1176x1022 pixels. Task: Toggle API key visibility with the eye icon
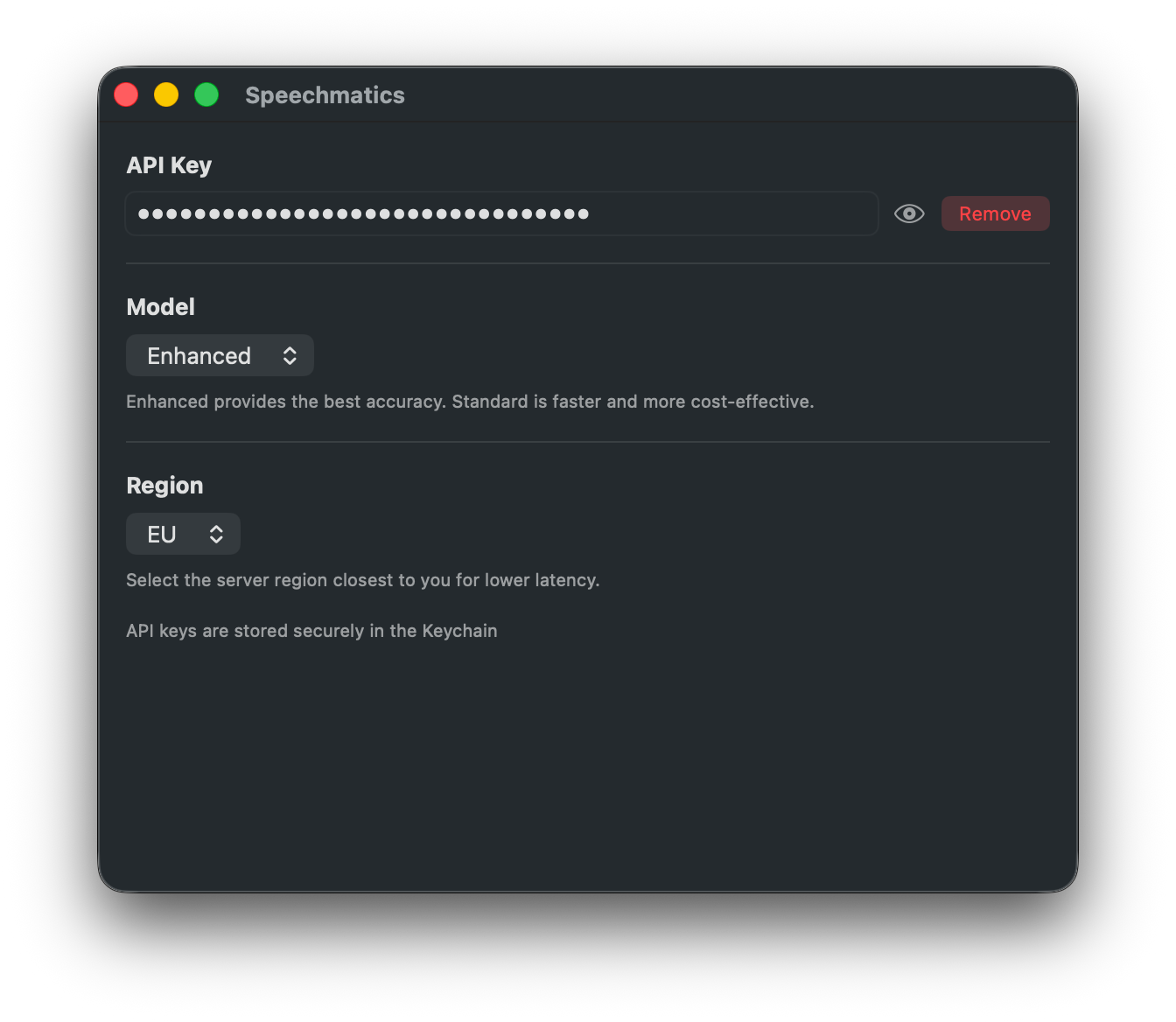(909, 213)
